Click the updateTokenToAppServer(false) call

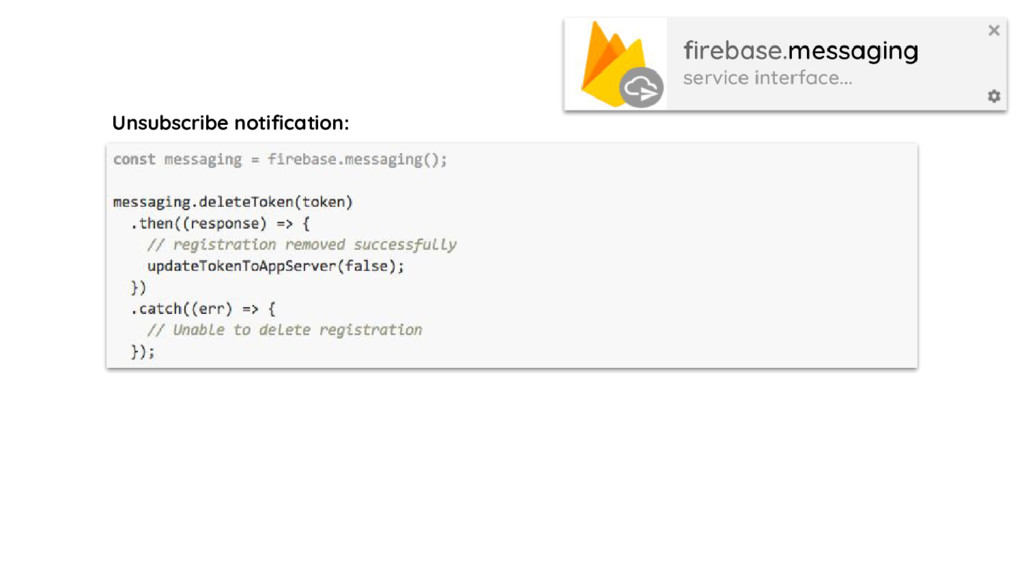click(275, 266)
